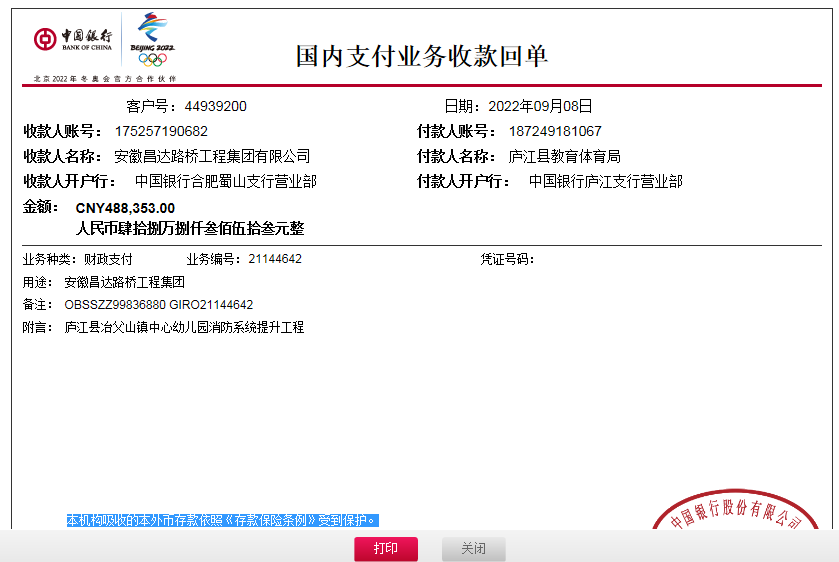Click payee name 安徽昌达路桥工程集团有限公司
Image resolution: width=839 pixels, height=562 pixels.
click(212, 156)
